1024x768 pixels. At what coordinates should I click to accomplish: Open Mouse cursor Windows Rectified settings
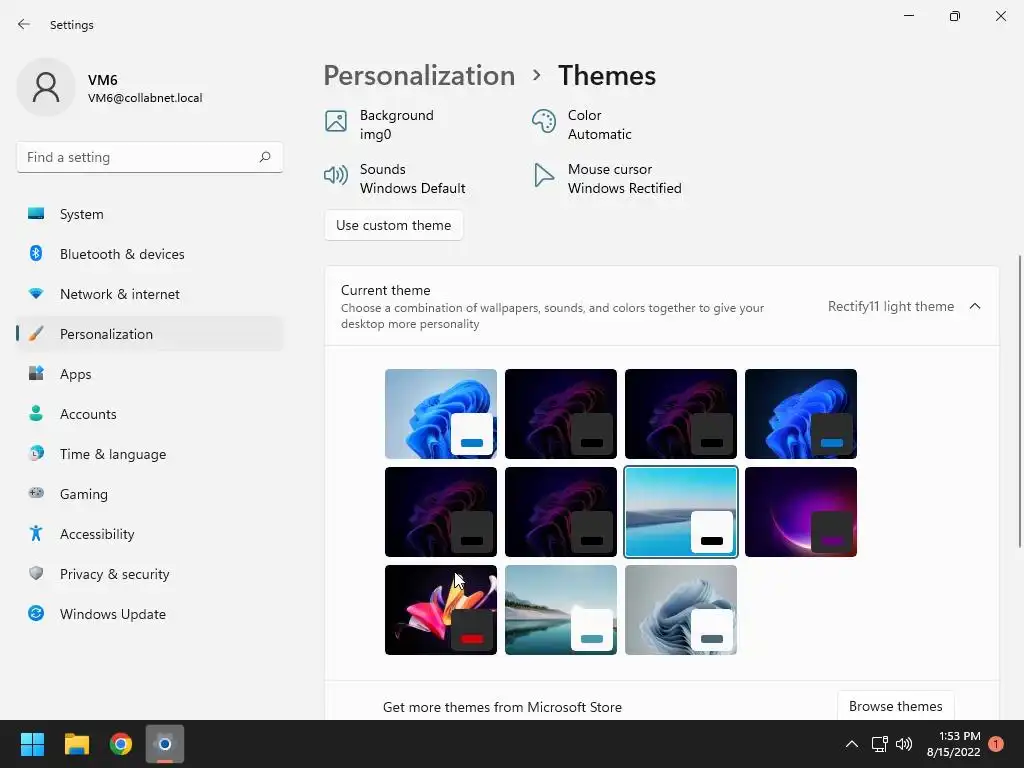coord(607,178)
